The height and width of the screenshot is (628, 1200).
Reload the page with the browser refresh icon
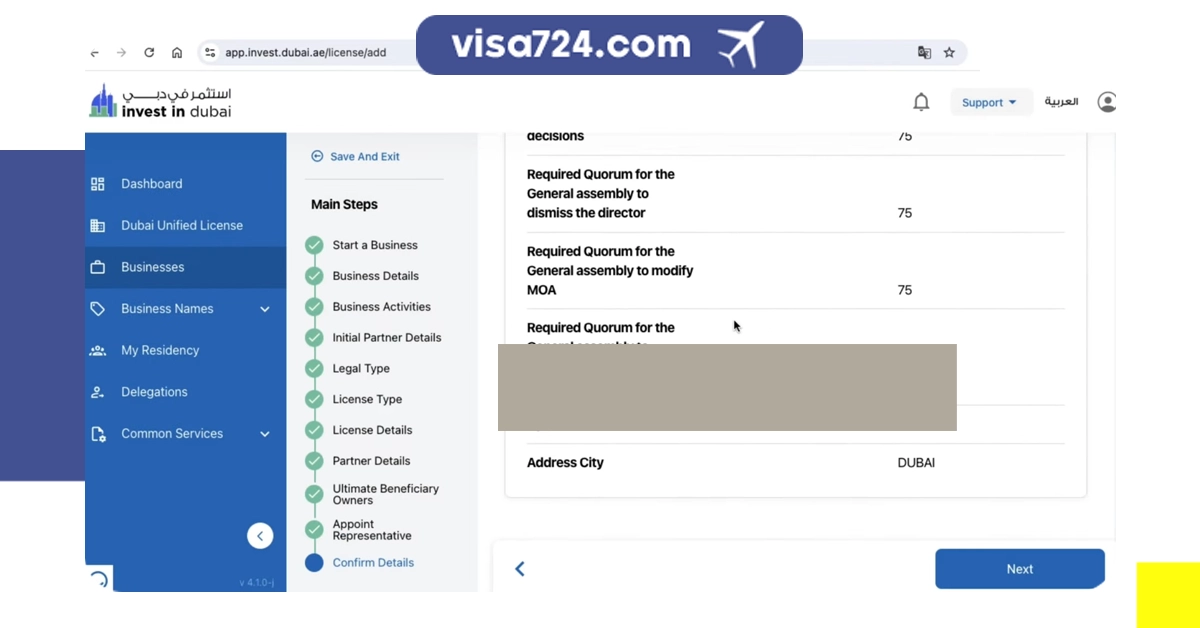pyautogui.click(x=149, y=53)
